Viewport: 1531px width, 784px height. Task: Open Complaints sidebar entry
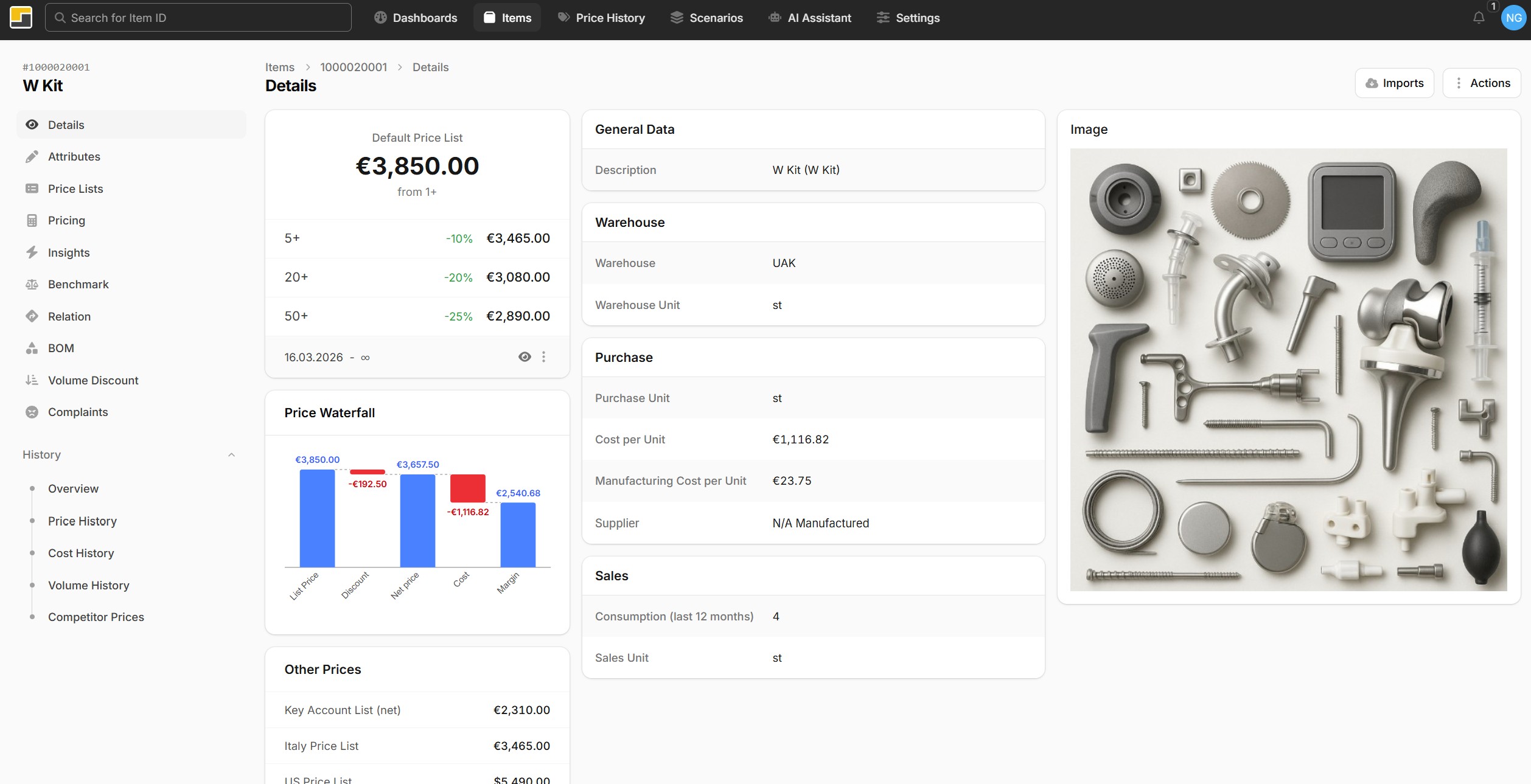click(x=77, y=412)
